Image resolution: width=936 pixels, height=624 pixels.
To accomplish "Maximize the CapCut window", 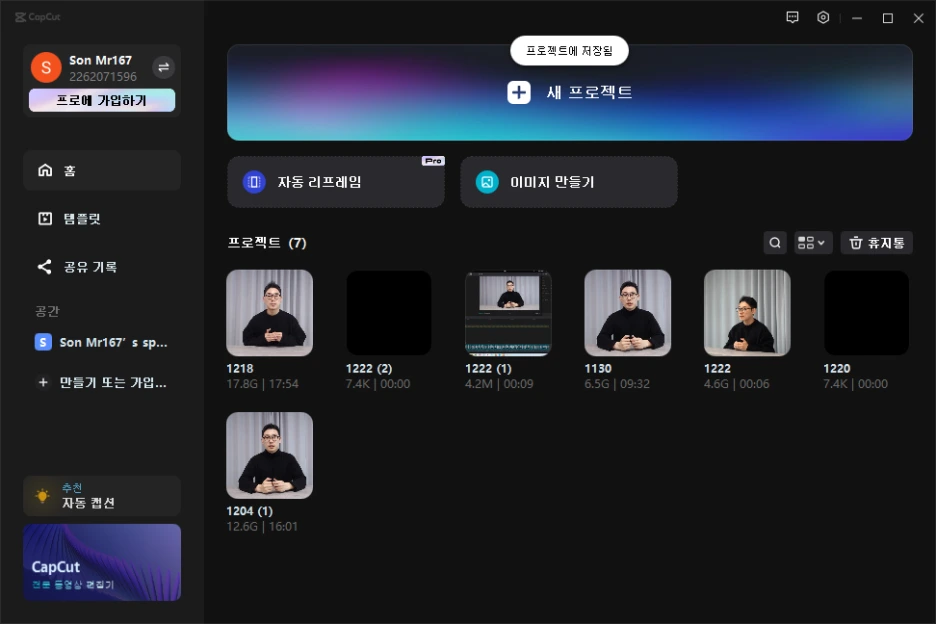I will [x=888, y=18].
